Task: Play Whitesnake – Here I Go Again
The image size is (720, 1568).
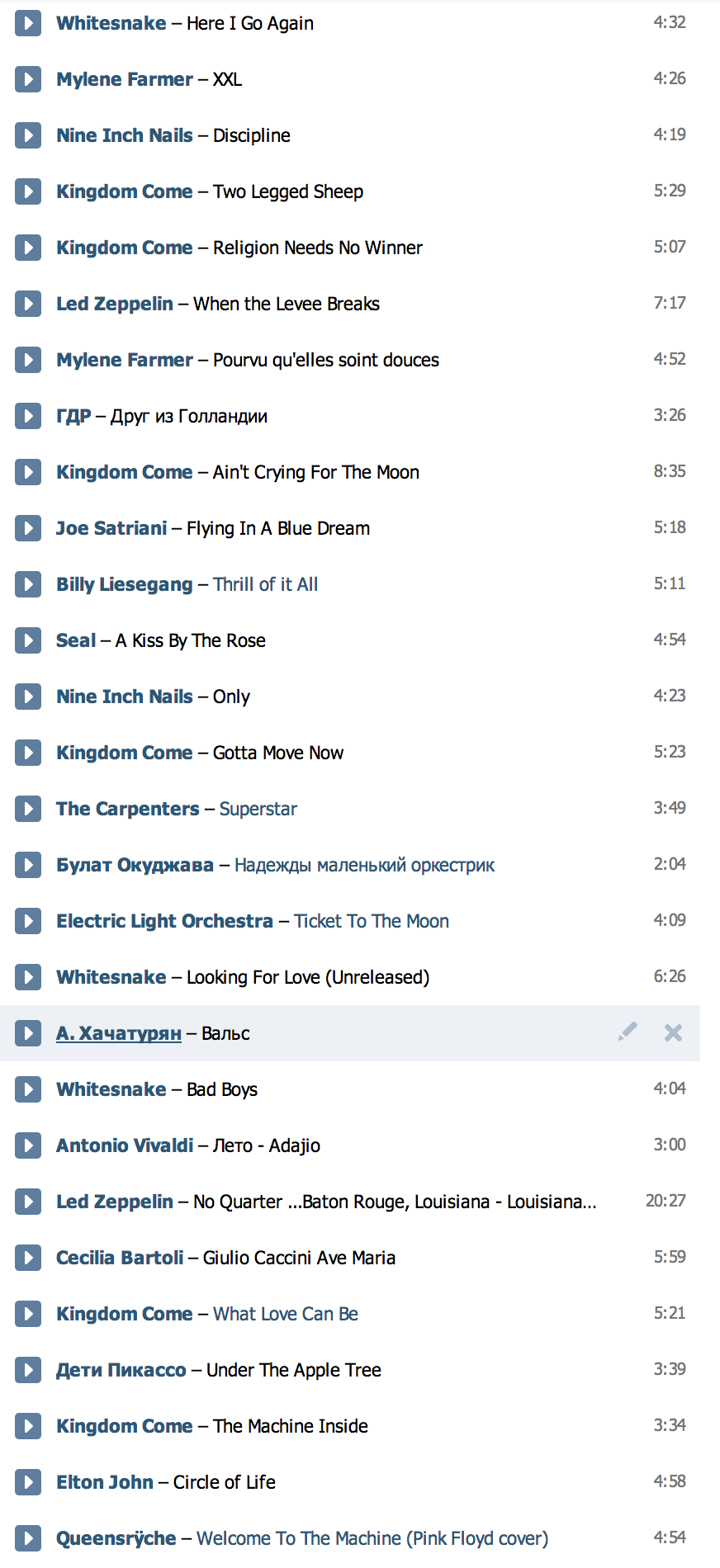Action: (28, 23)
